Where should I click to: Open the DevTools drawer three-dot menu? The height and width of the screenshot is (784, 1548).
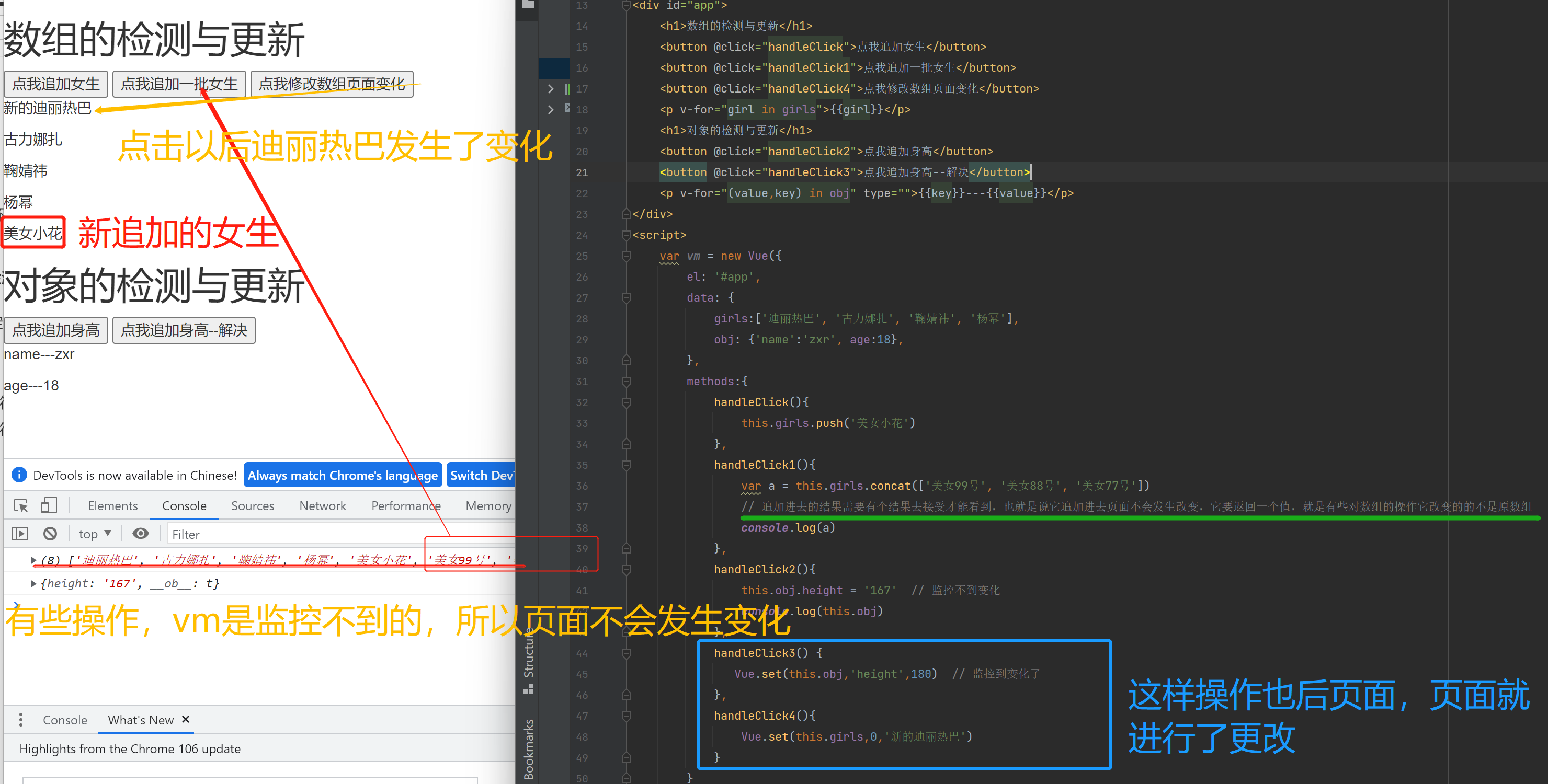[x=21, y=720]
